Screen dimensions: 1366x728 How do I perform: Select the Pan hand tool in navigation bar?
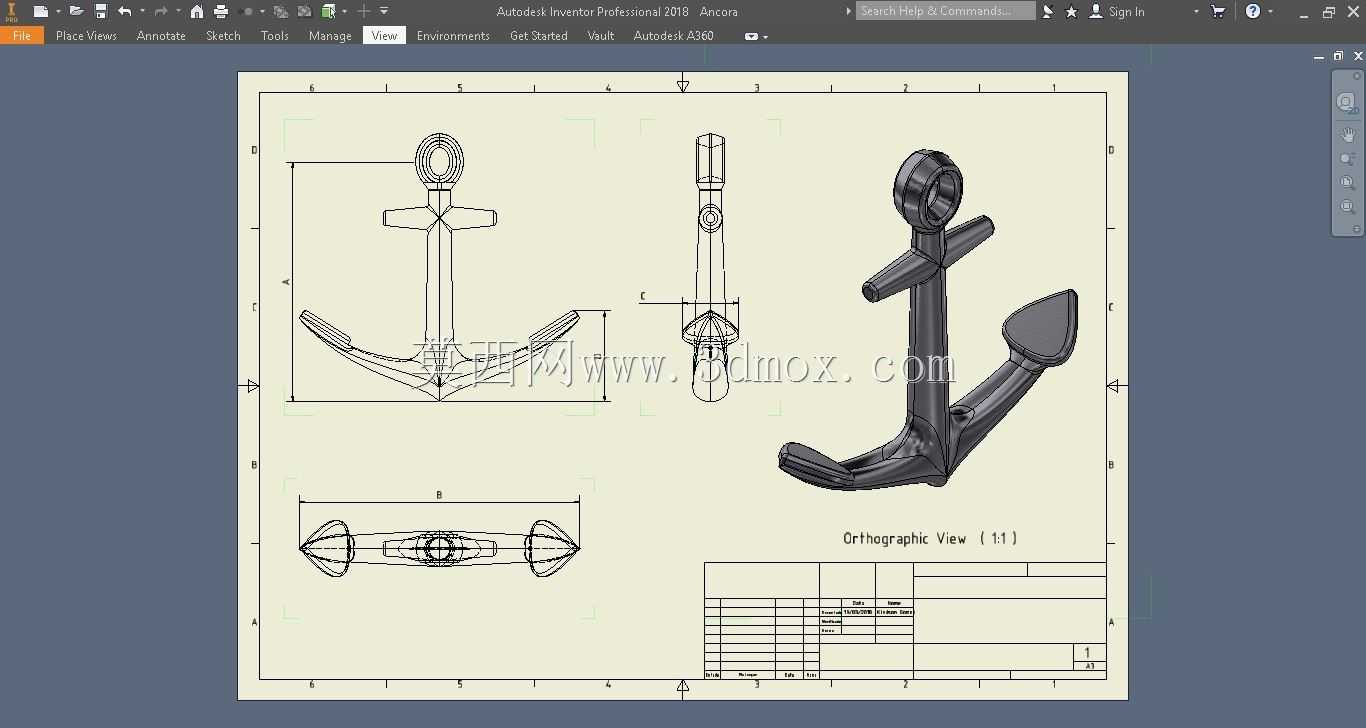coord(1348,135)
